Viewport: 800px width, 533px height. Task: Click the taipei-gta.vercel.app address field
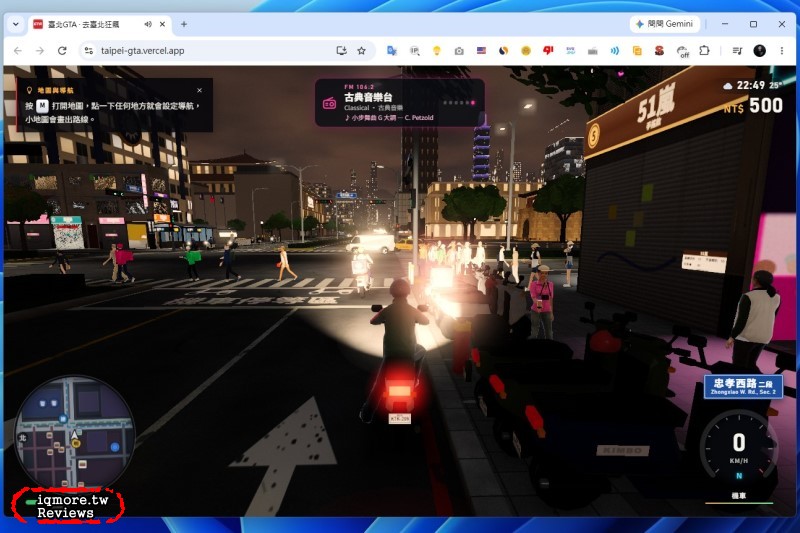click(142, 51)
